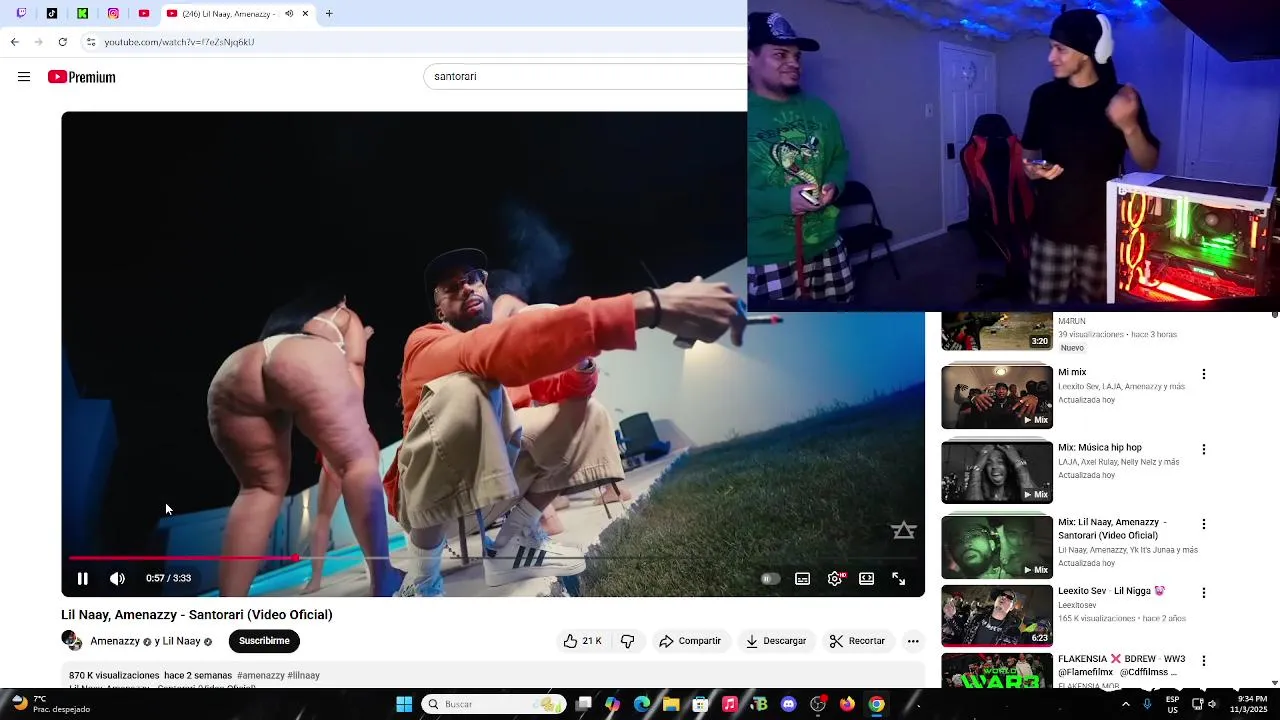The height and width of the screenshot is (720, 1280).
Task: Open the M4RUN video thumbnail
Action: point(997,331)
